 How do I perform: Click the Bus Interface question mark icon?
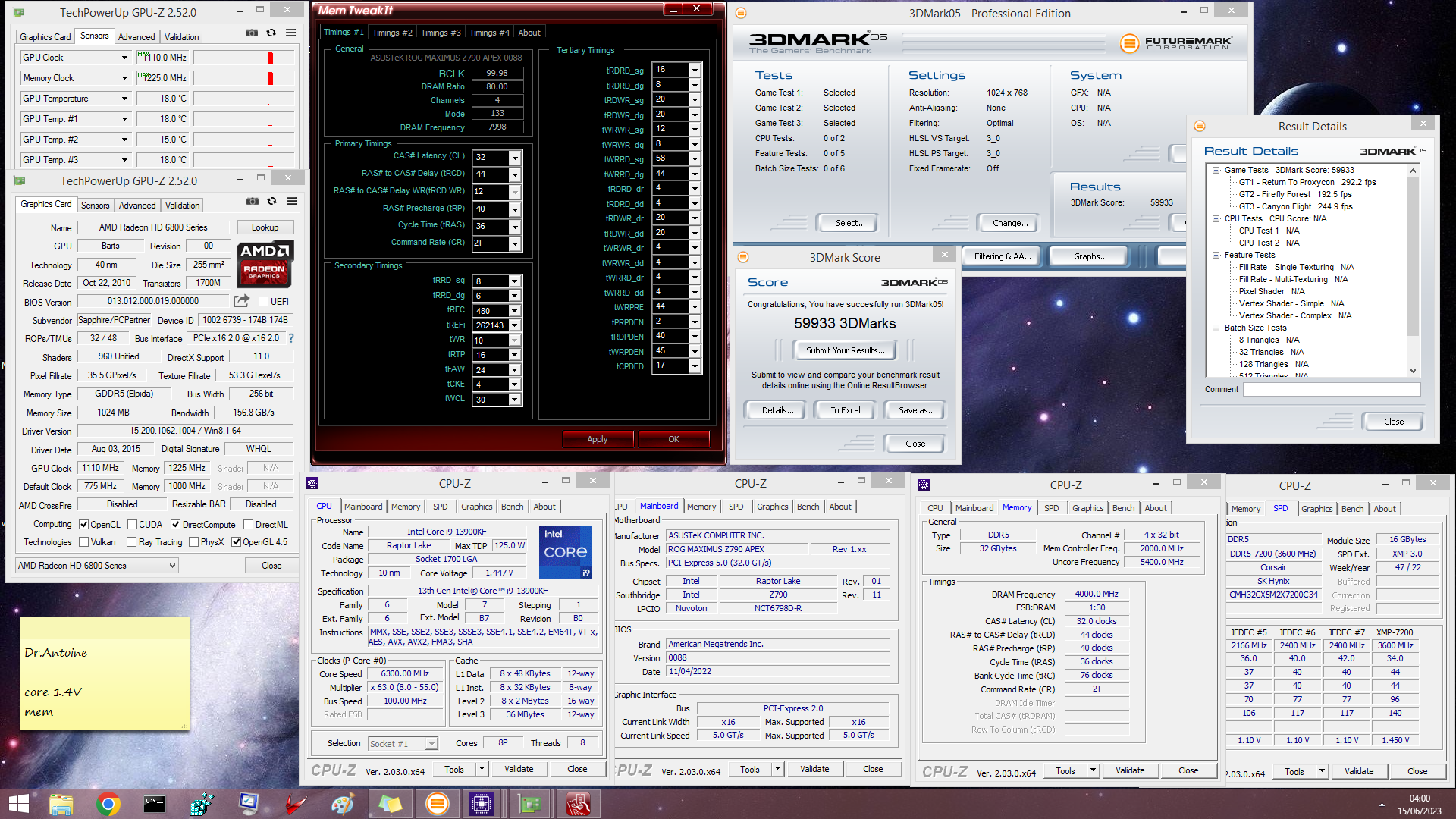coord(291,338)
